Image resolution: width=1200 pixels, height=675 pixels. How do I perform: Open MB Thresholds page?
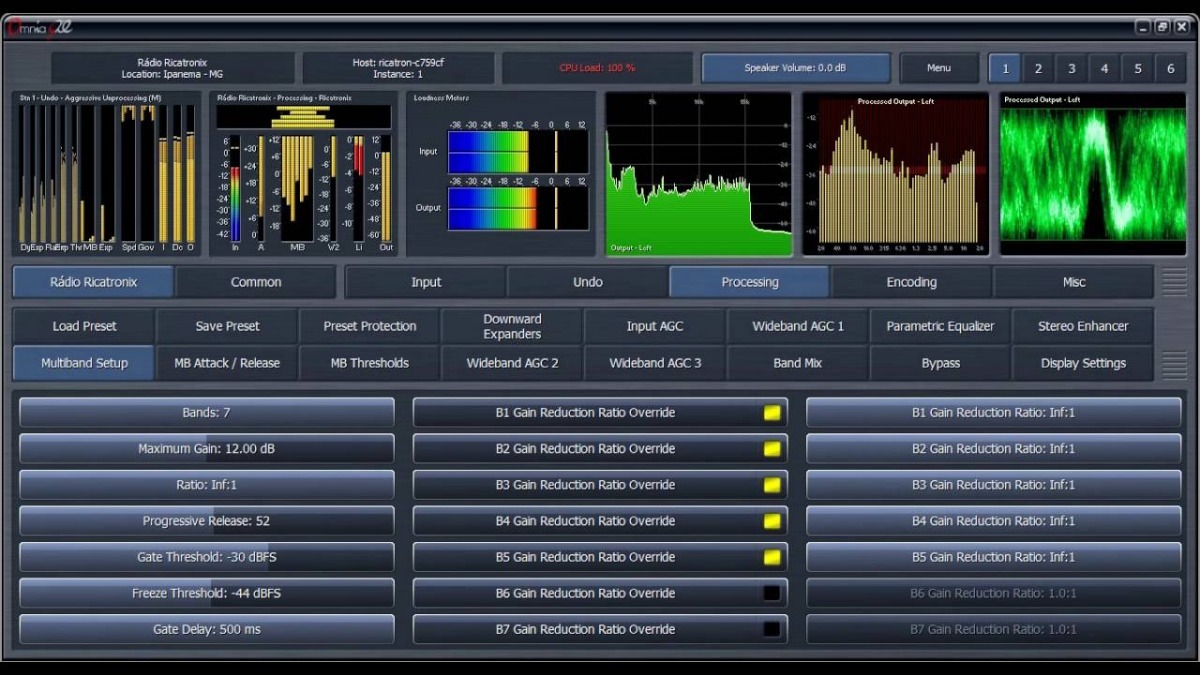click(x=370, y=363)
